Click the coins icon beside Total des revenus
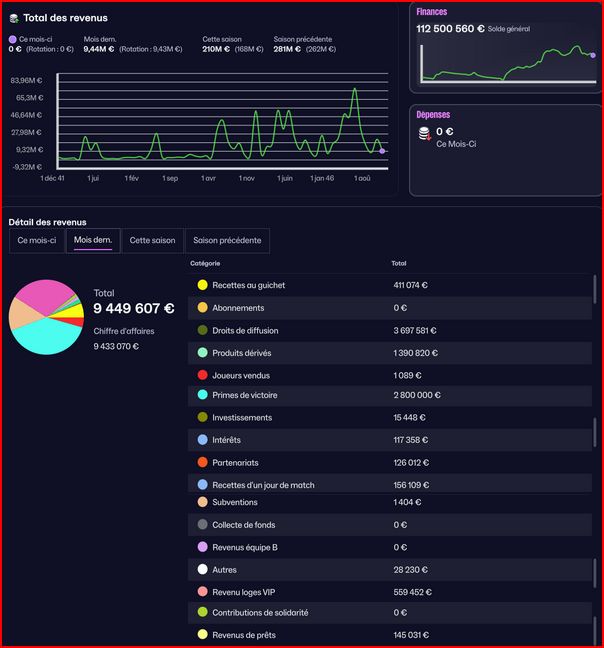604x648 pixels. click(x=14, y=18)
